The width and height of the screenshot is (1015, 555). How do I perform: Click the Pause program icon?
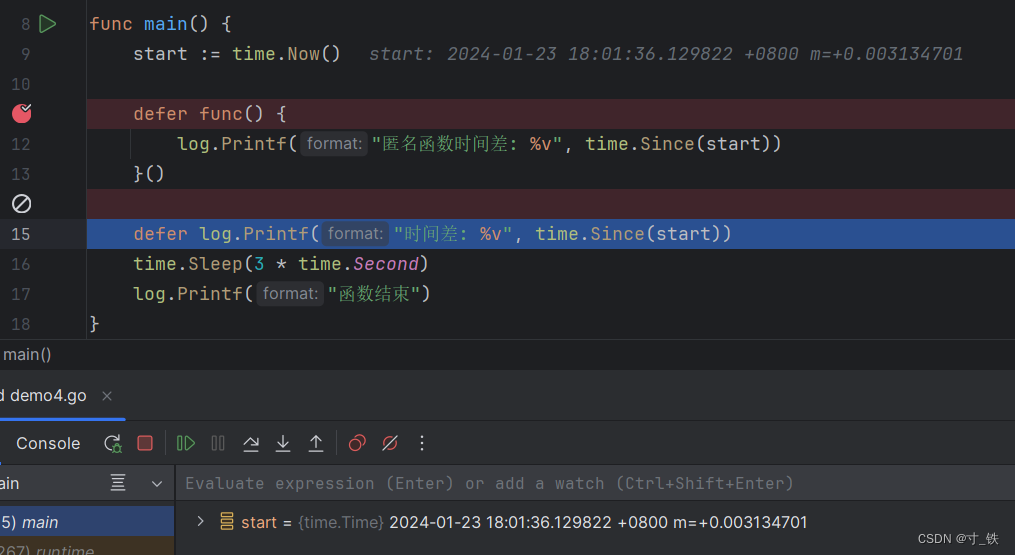pyautogui.click(x=218, y=443)
